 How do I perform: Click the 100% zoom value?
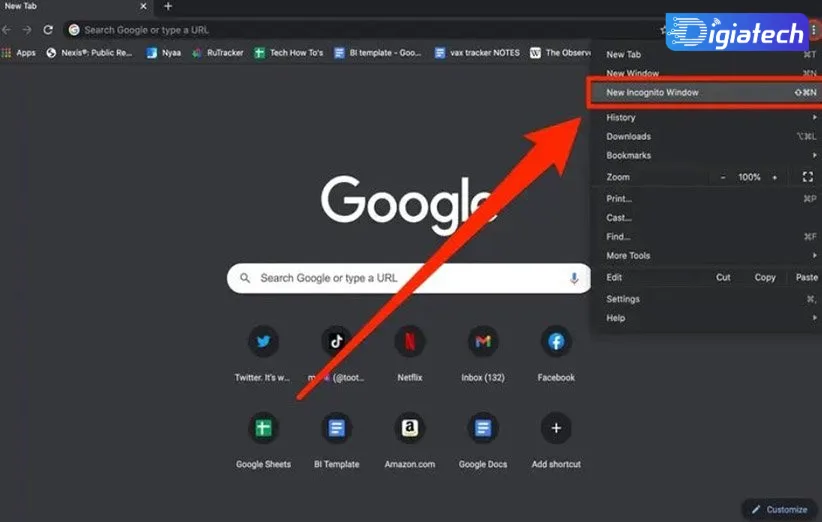(749, 177)
